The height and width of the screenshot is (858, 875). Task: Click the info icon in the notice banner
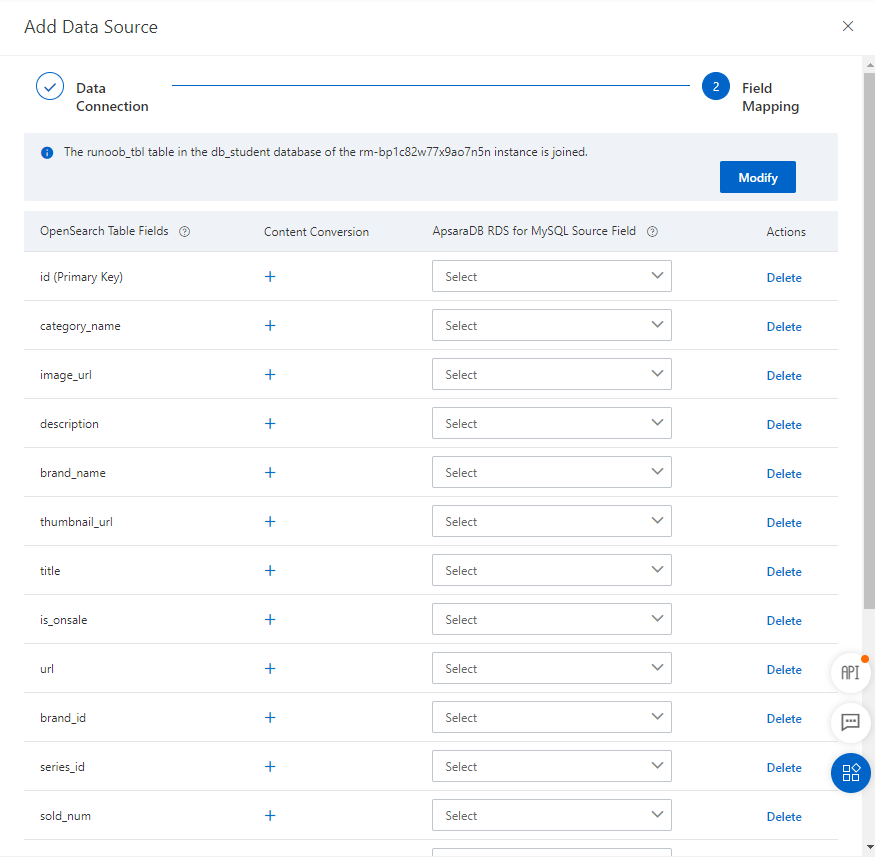tap(47, 153)
